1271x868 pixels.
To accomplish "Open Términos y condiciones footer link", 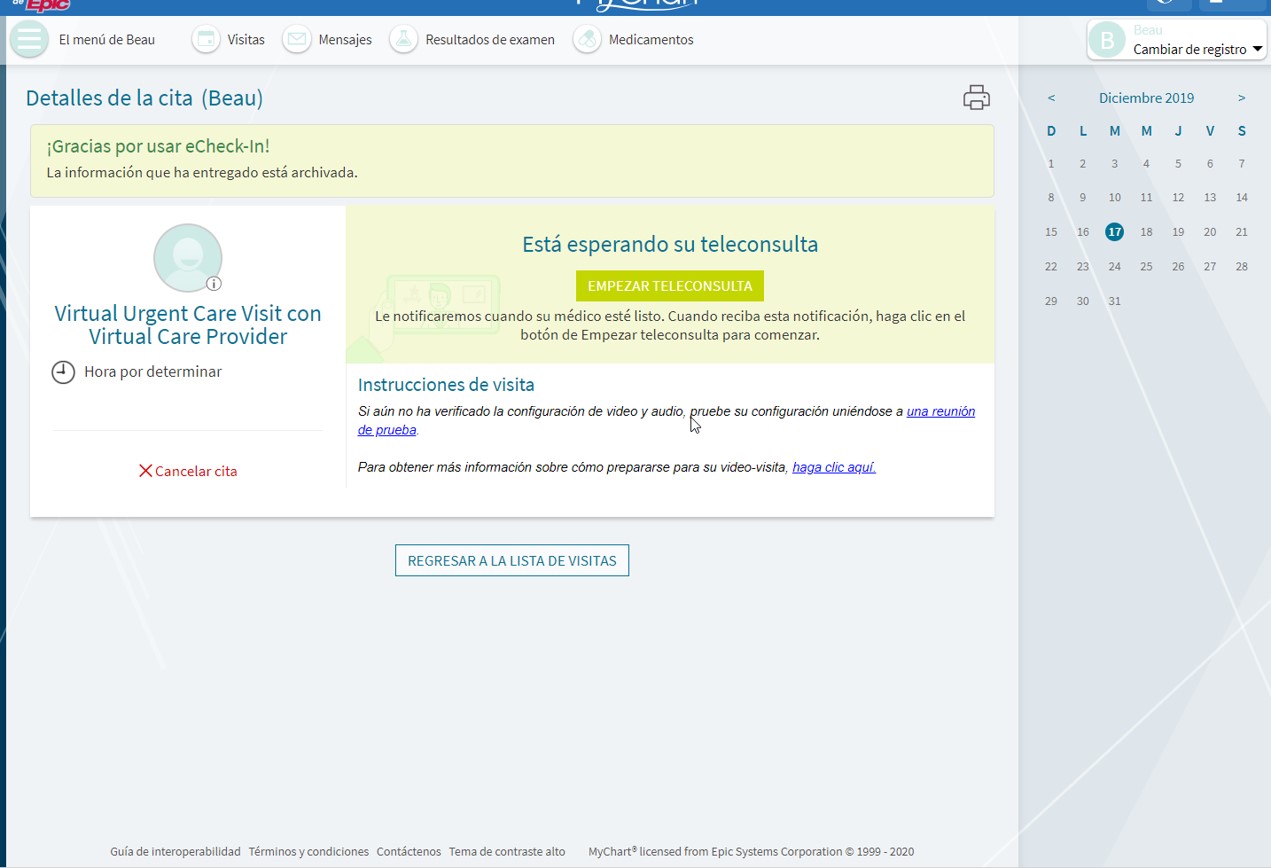I will 308,852.
